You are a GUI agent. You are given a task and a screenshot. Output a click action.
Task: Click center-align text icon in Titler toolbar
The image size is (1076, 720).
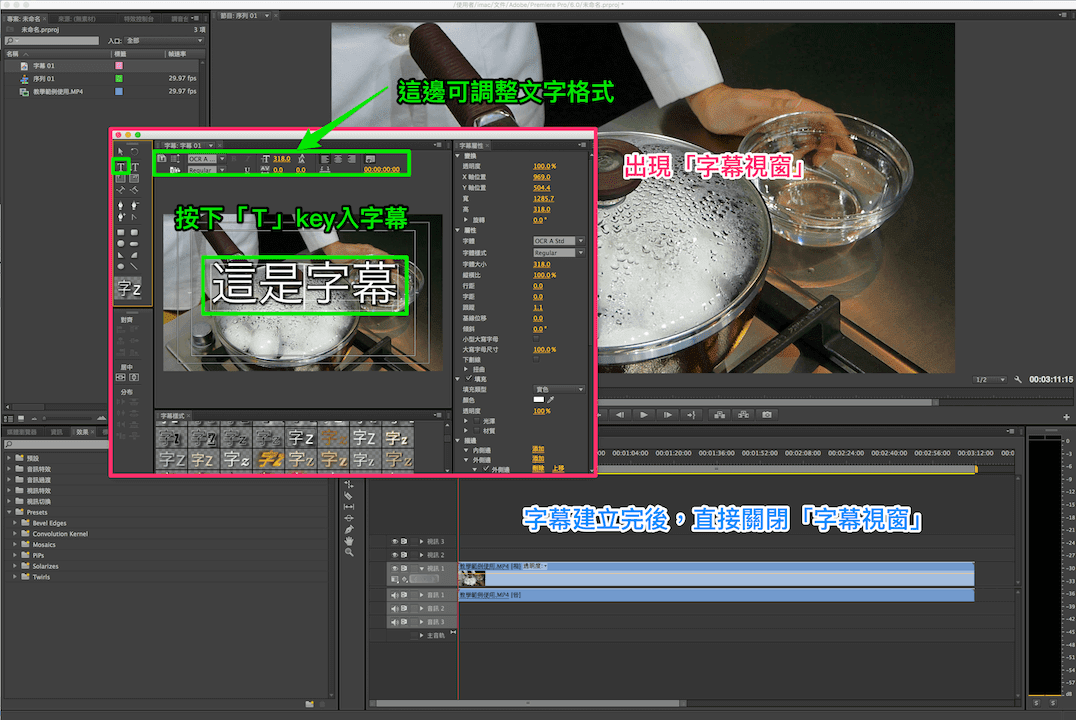[338, 159]
